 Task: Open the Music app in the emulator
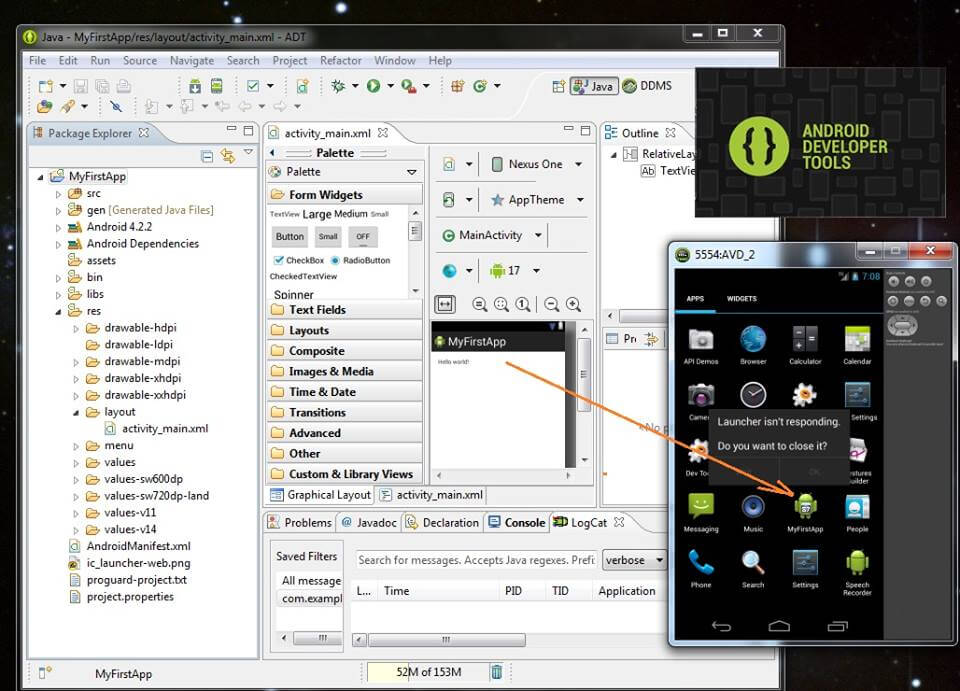[753, 512]
